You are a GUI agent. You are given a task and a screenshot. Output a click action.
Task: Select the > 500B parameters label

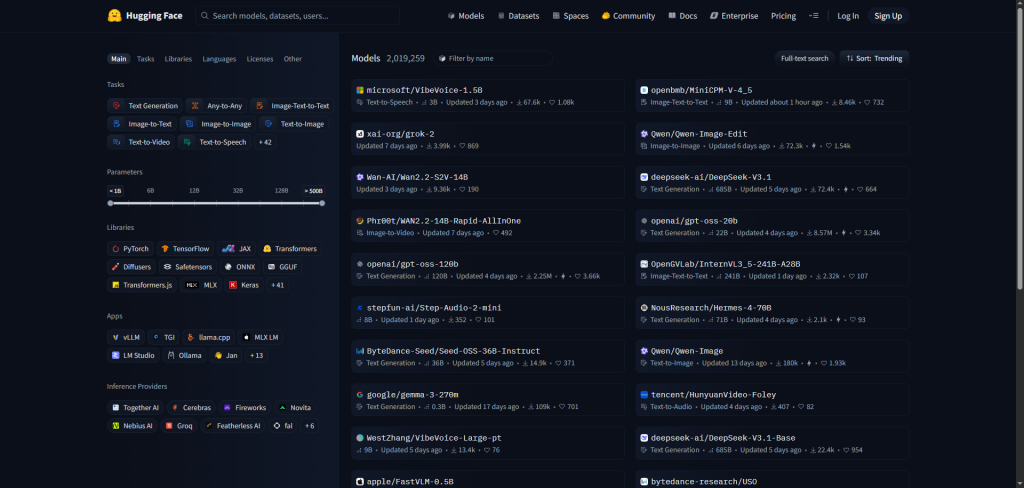coord(313,191)
